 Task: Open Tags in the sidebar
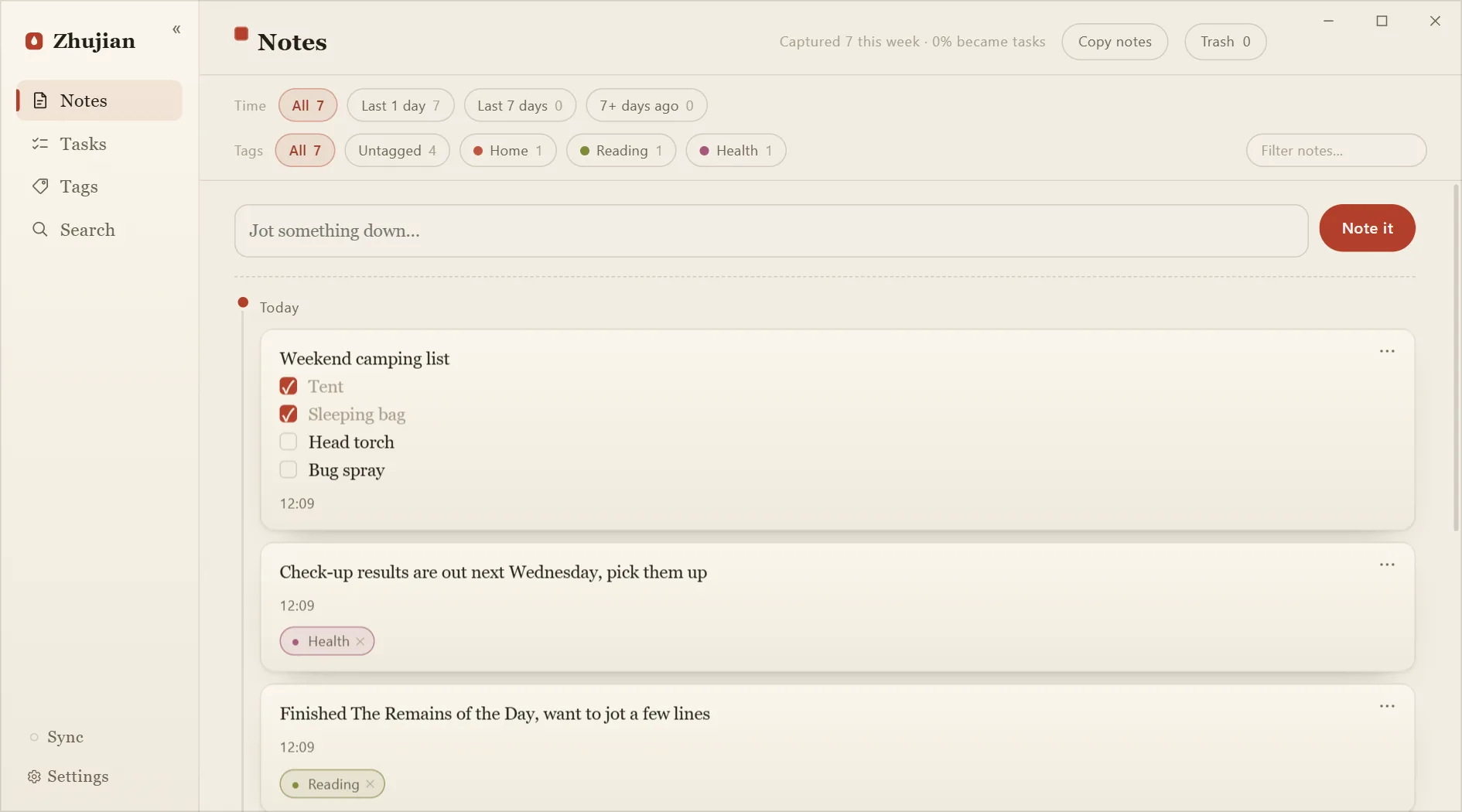[x=100, y=186]
